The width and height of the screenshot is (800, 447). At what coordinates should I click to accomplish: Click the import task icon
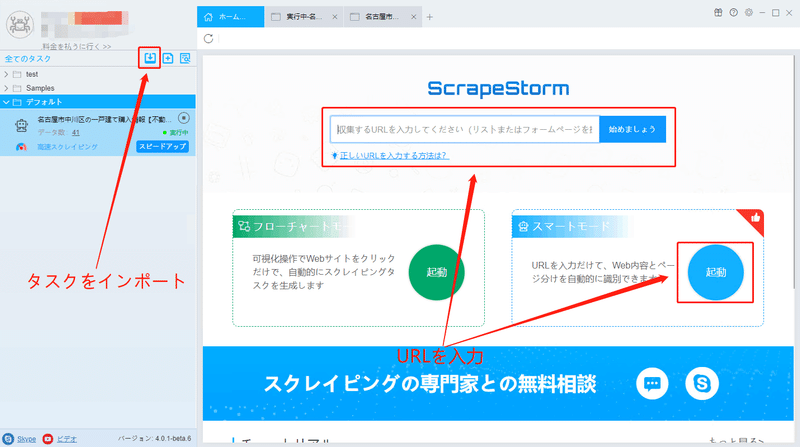point(149,58)
